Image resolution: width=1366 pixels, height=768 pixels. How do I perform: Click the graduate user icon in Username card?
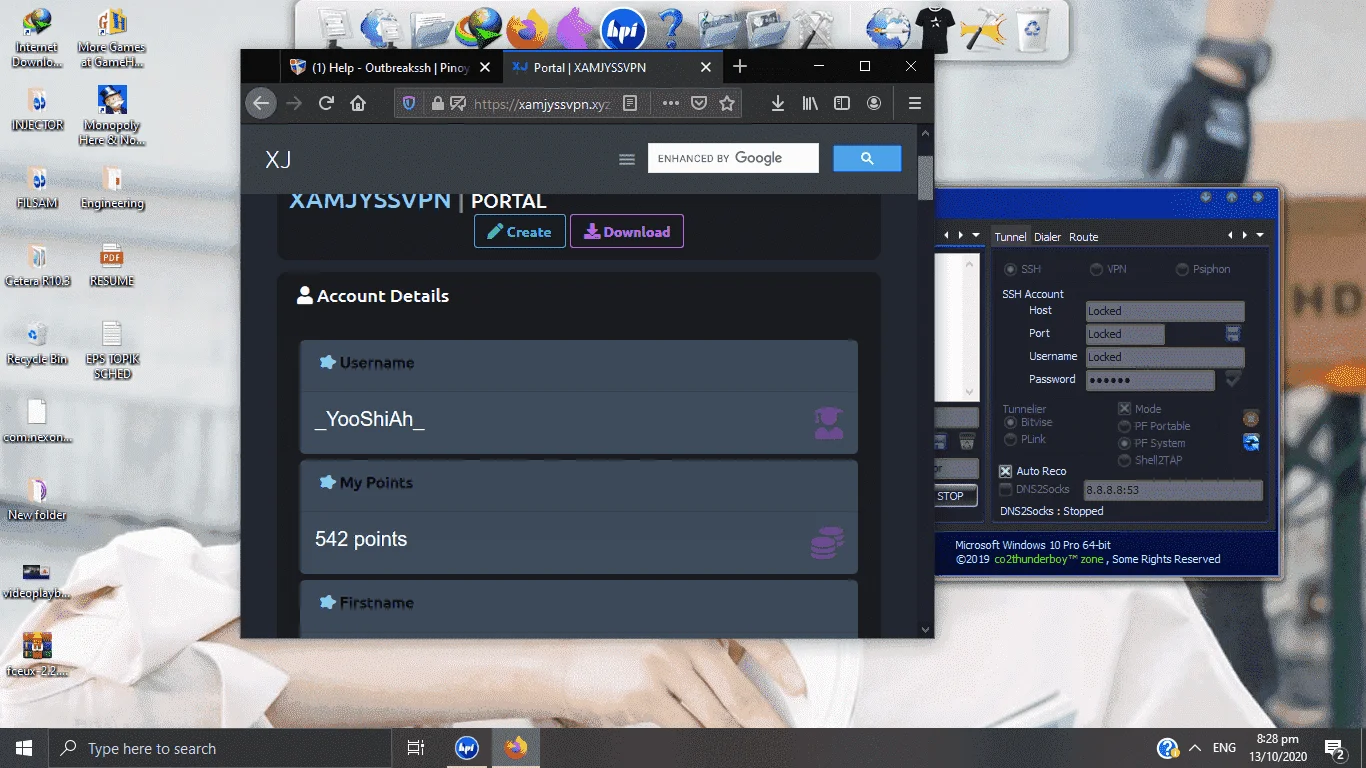(x=828, y=423)
